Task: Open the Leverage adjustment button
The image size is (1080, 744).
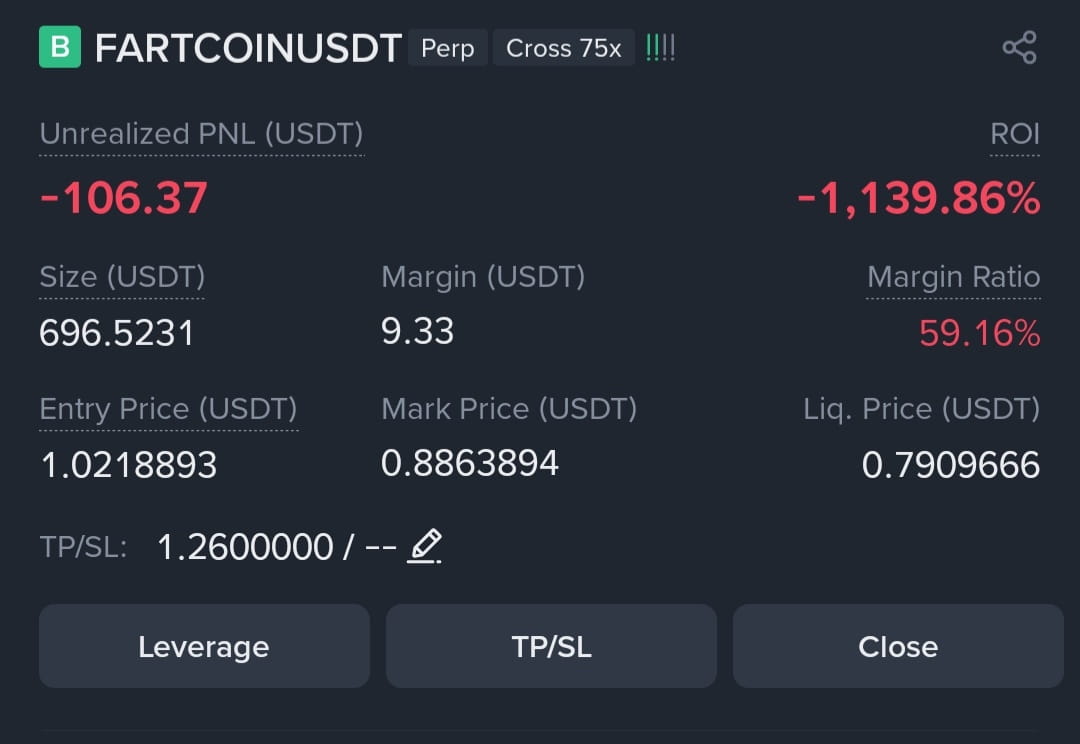Action: tap(205, 646)
